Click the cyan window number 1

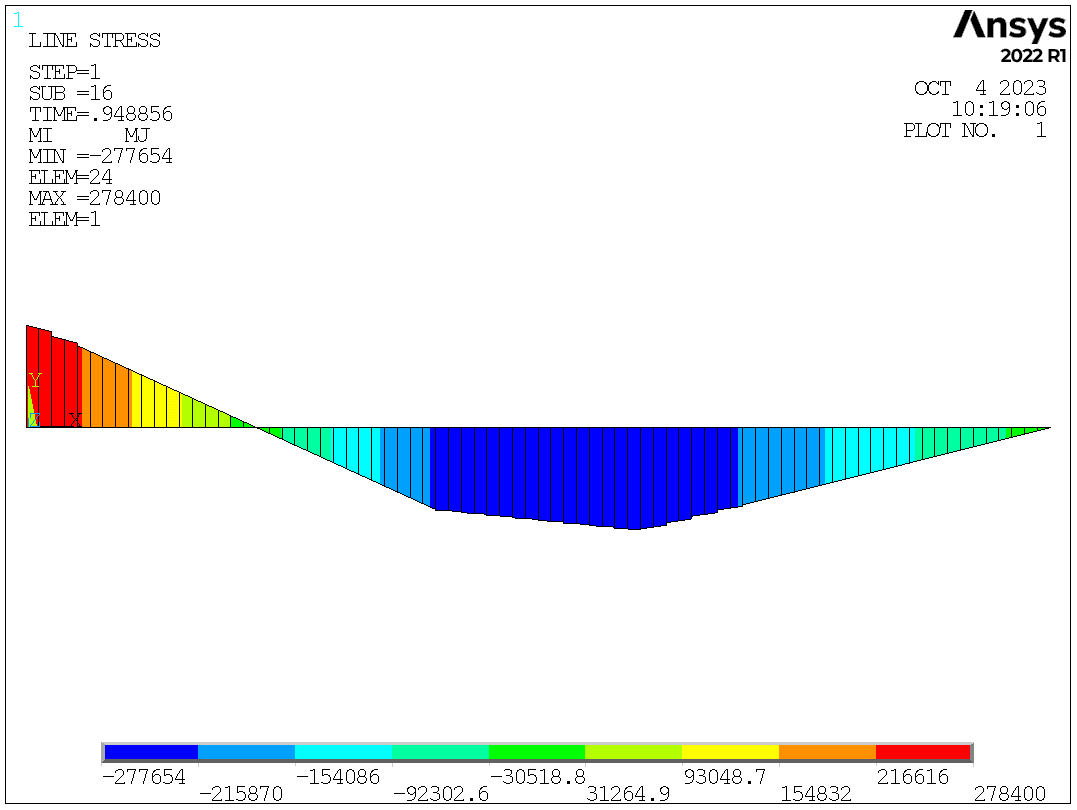(18, 19)
